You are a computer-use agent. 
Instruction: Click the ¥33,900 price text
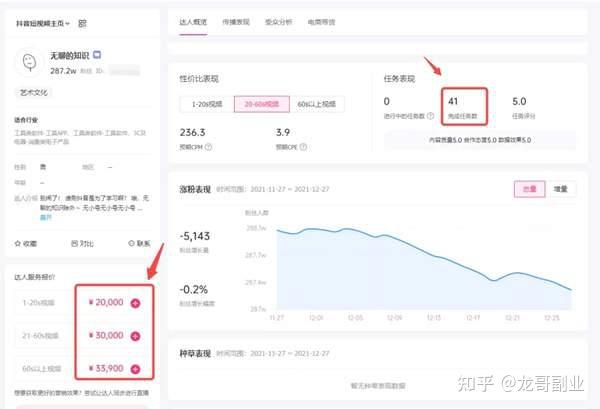tap(106, 368)
